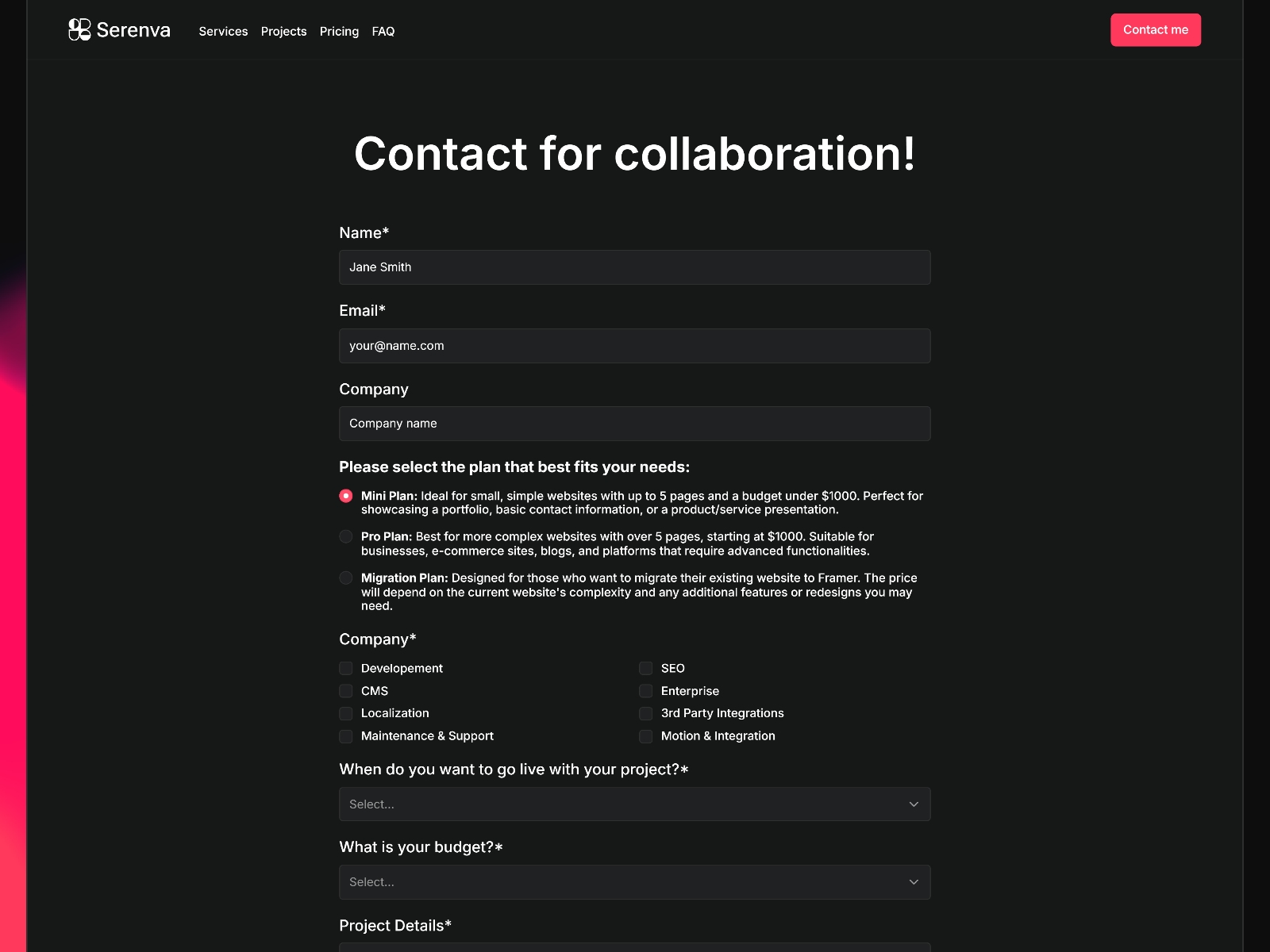The image size is (1270, 952).
Task: Open the Pricing page from navigation
Action: pos(340,31)
